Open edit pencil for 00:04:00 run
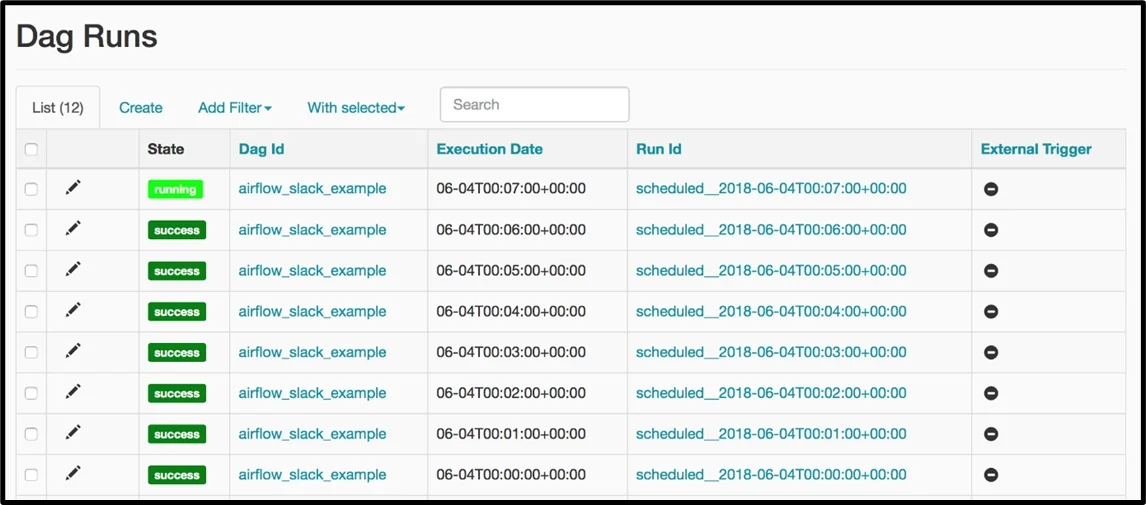Image resolution: width=1146 pixels, height=505 pixels. click(73, 311)
